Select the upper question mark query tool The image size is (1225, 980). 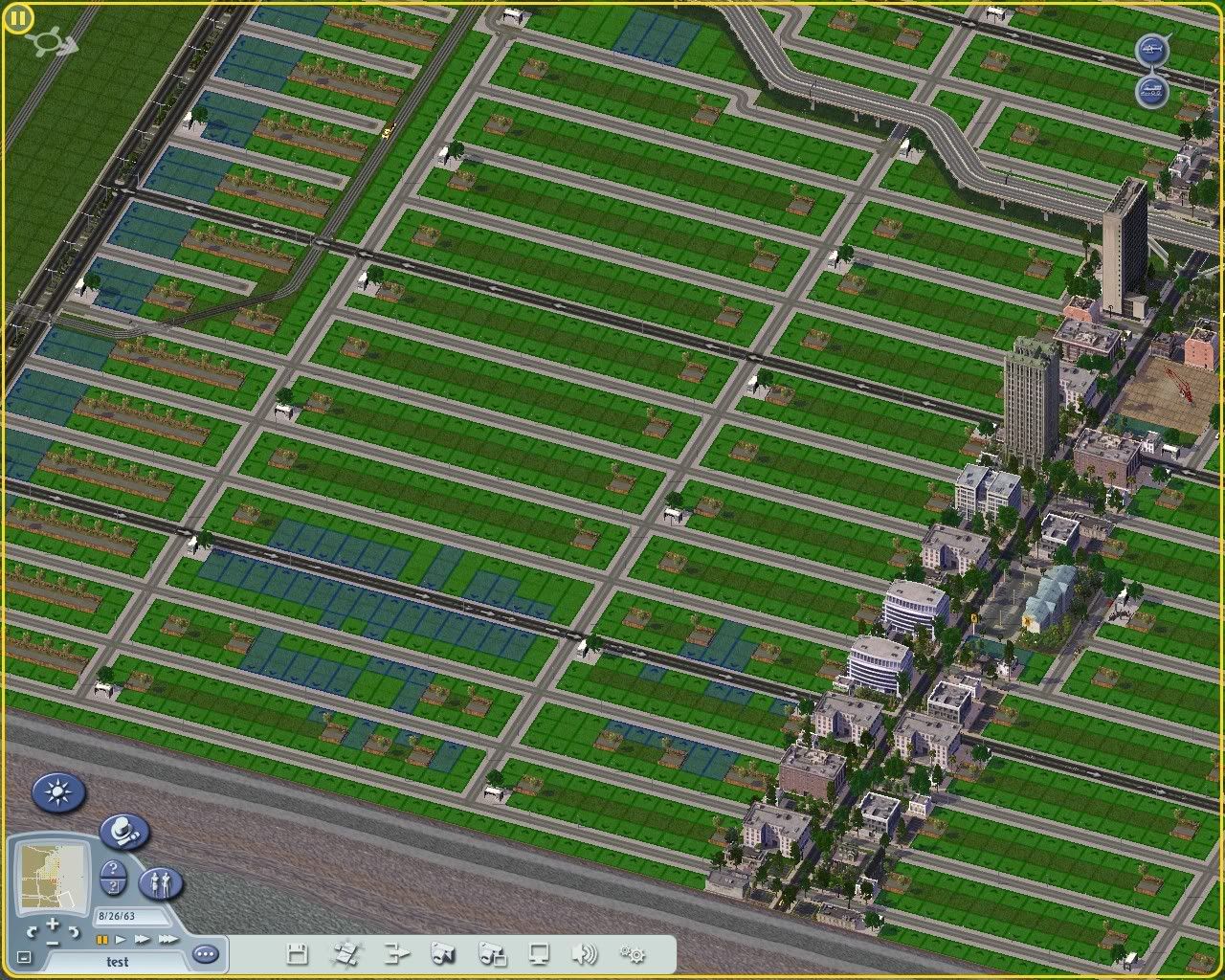point(113,868)
